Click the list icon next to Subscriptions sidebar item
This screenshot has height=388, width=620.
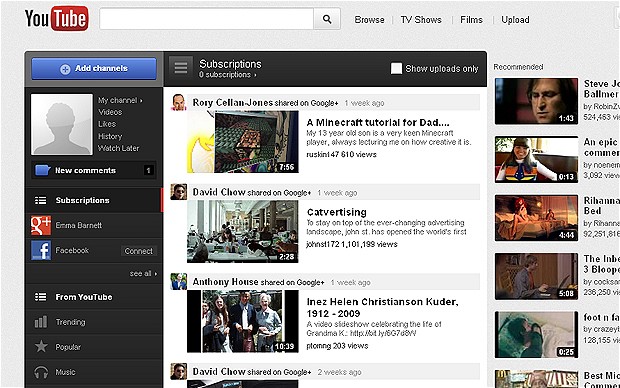click(40, 201)
